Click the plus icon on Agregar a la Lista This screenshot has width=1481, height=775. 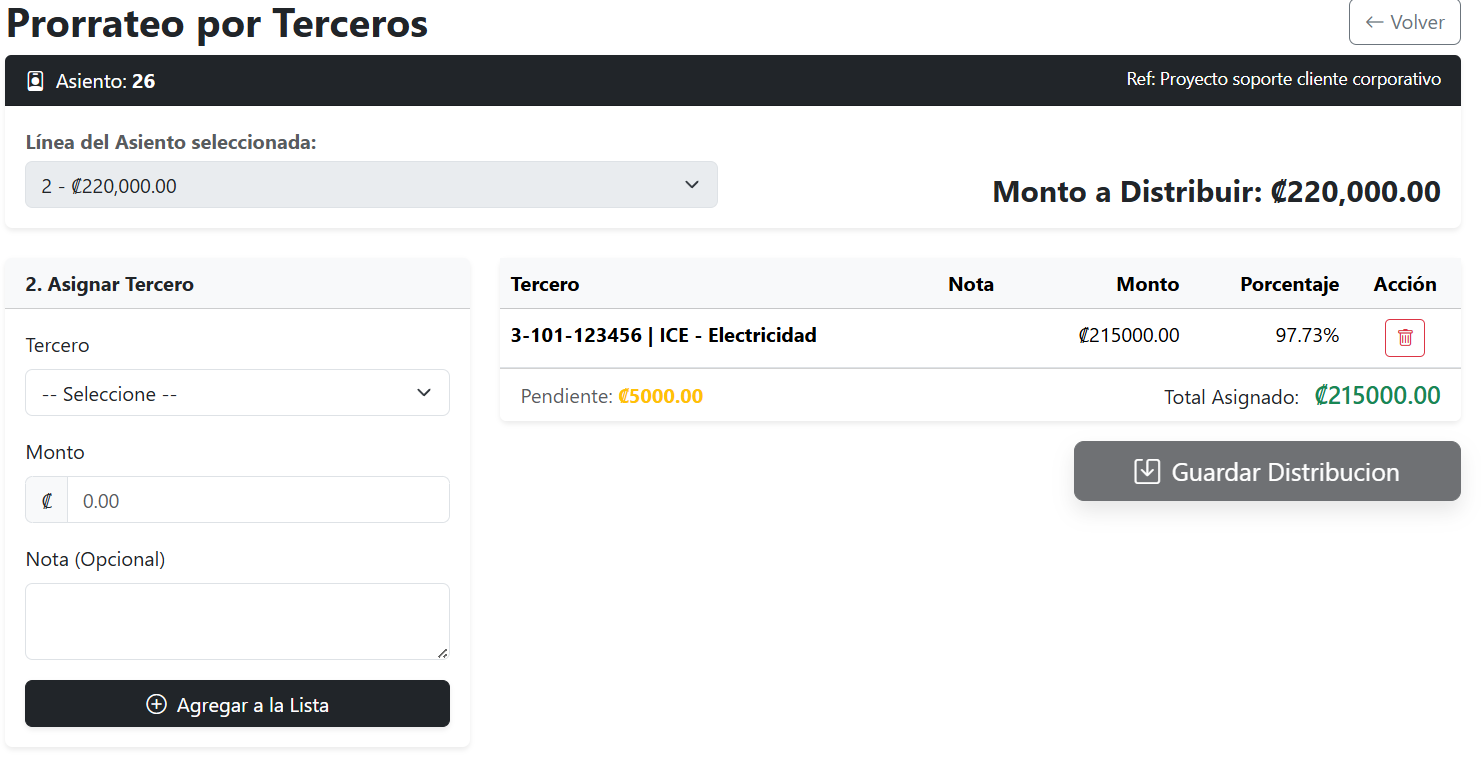(x=156, y=704)
